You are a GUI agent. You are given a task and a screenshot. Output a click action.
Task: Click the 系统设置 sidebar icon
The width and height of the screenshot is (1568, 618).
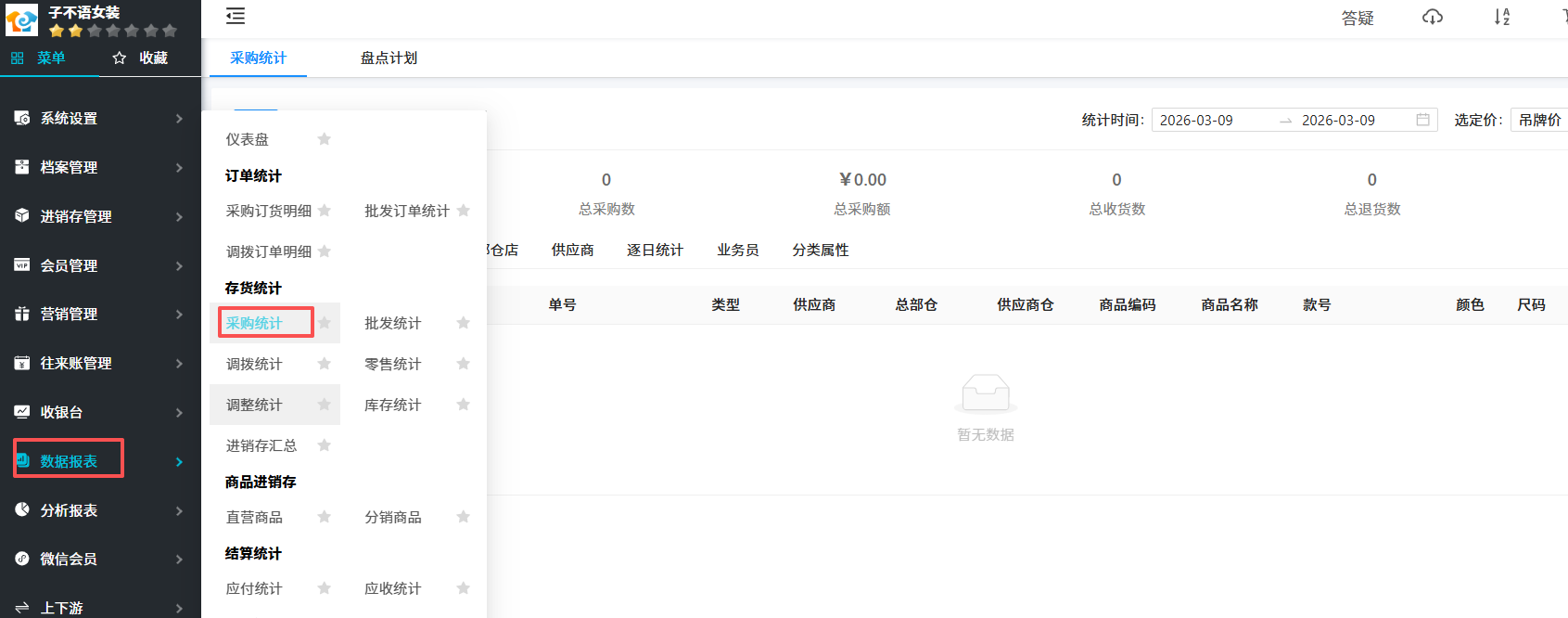click(22, 118)
